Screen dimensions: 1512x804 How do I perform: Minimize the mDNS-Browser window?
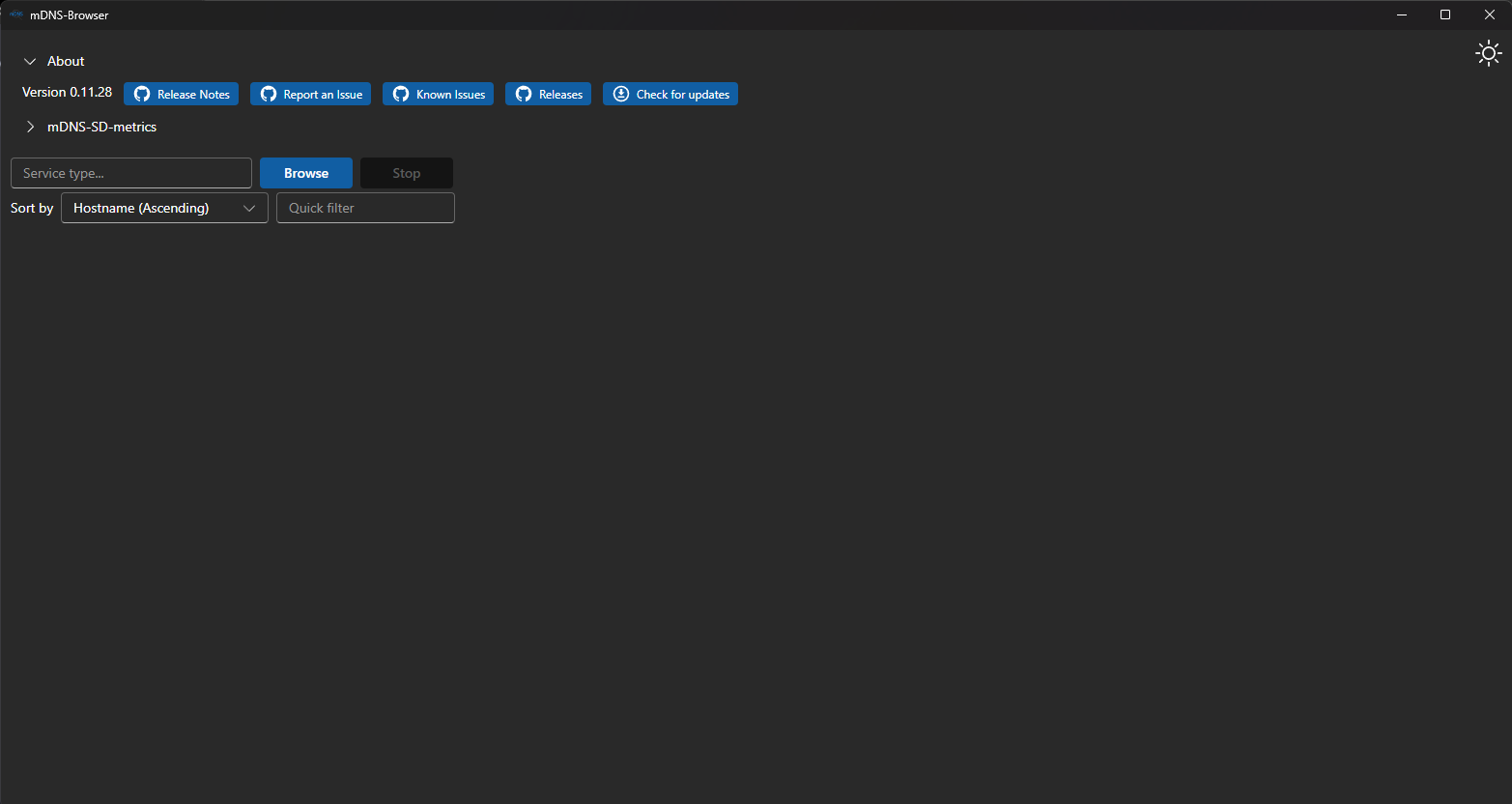click(x=1401, y=14)
